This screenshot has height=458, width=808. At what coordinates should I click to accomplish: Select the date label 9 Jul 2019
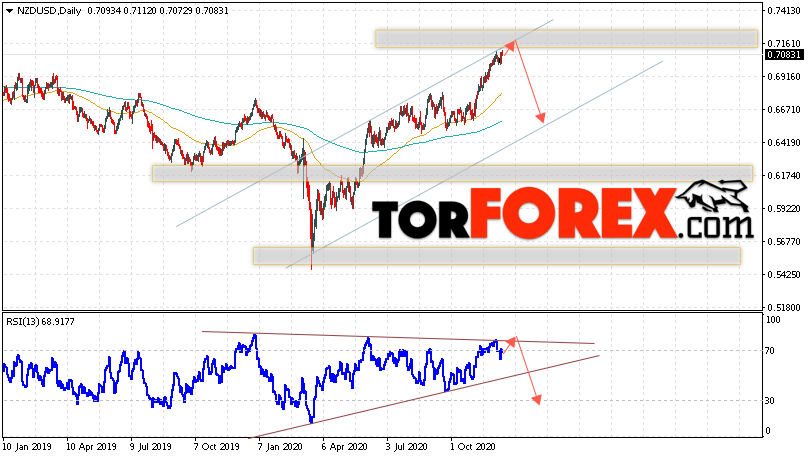click(151, 447)
